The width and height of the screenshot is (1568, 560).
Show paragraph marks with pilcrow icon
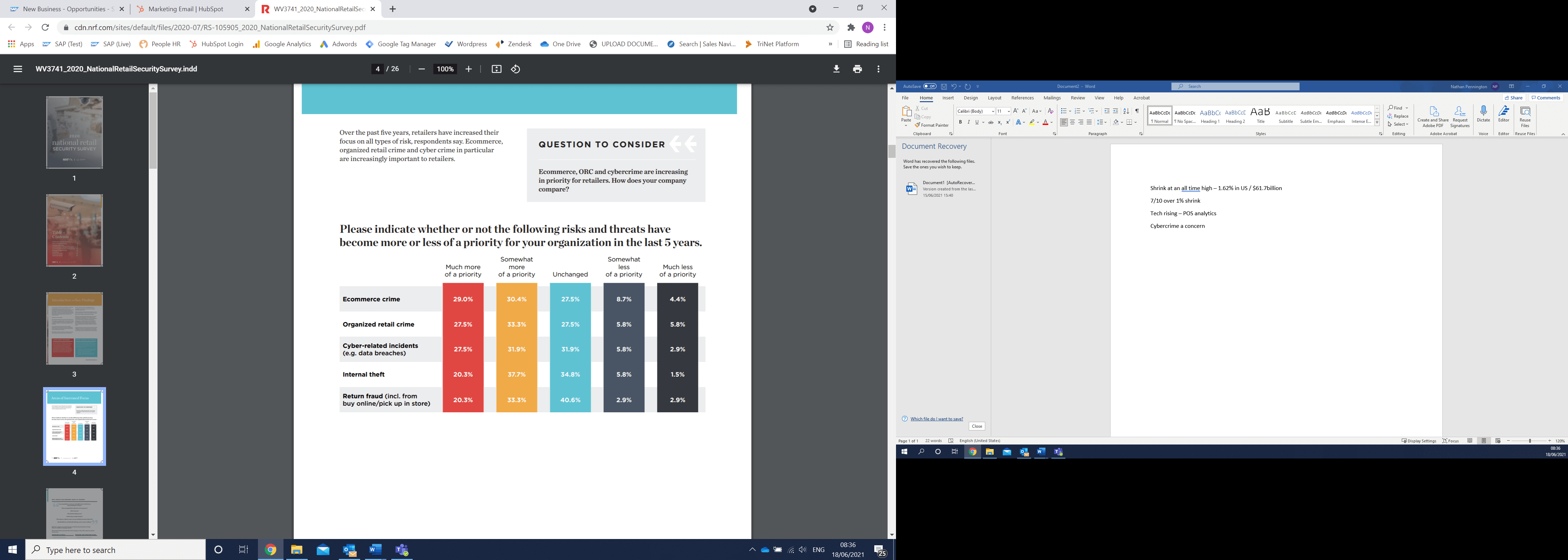click(1136, 111)
